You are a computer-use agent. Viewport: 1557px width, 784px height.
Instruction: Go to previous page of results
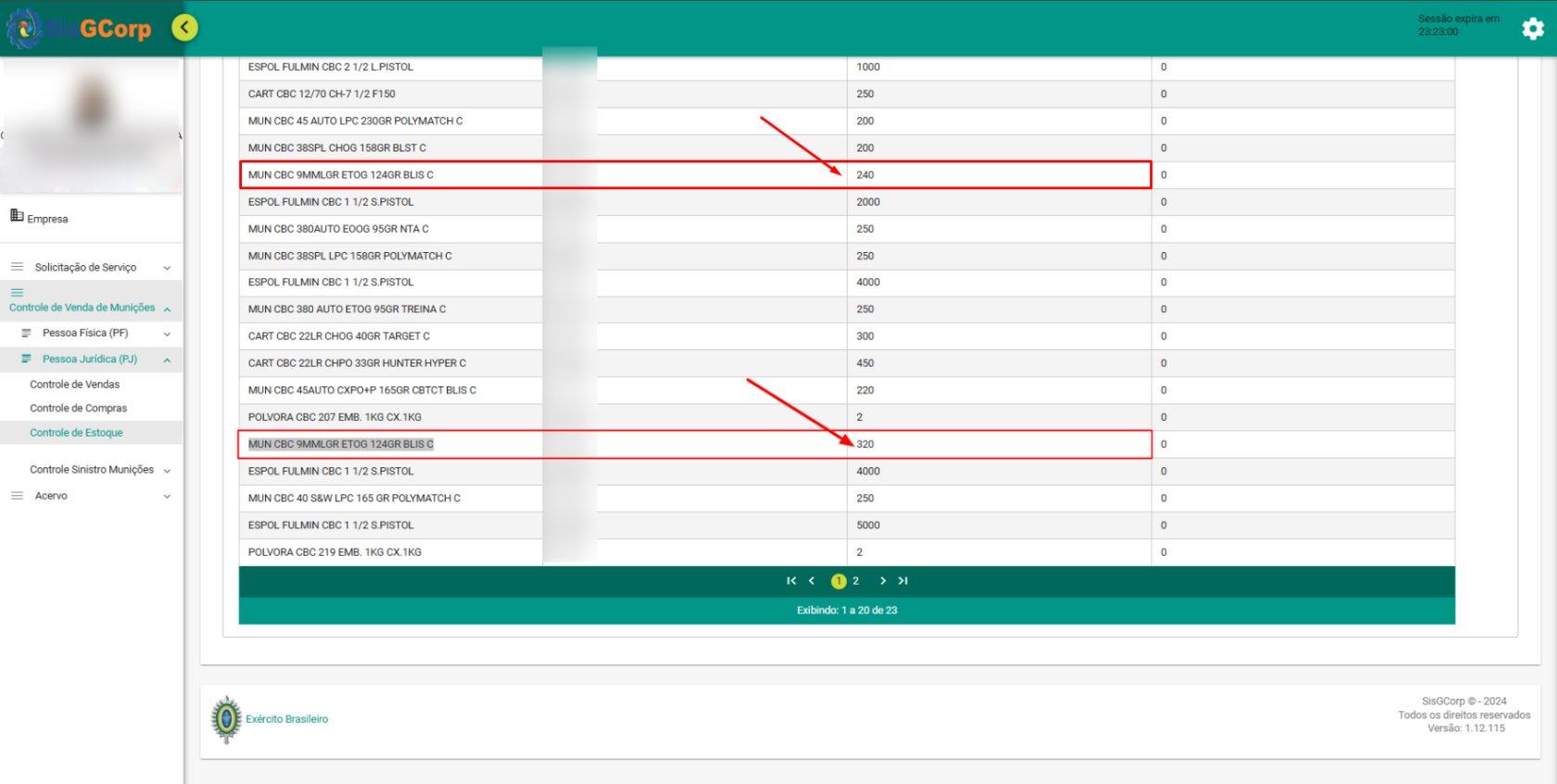coord(812,581)
